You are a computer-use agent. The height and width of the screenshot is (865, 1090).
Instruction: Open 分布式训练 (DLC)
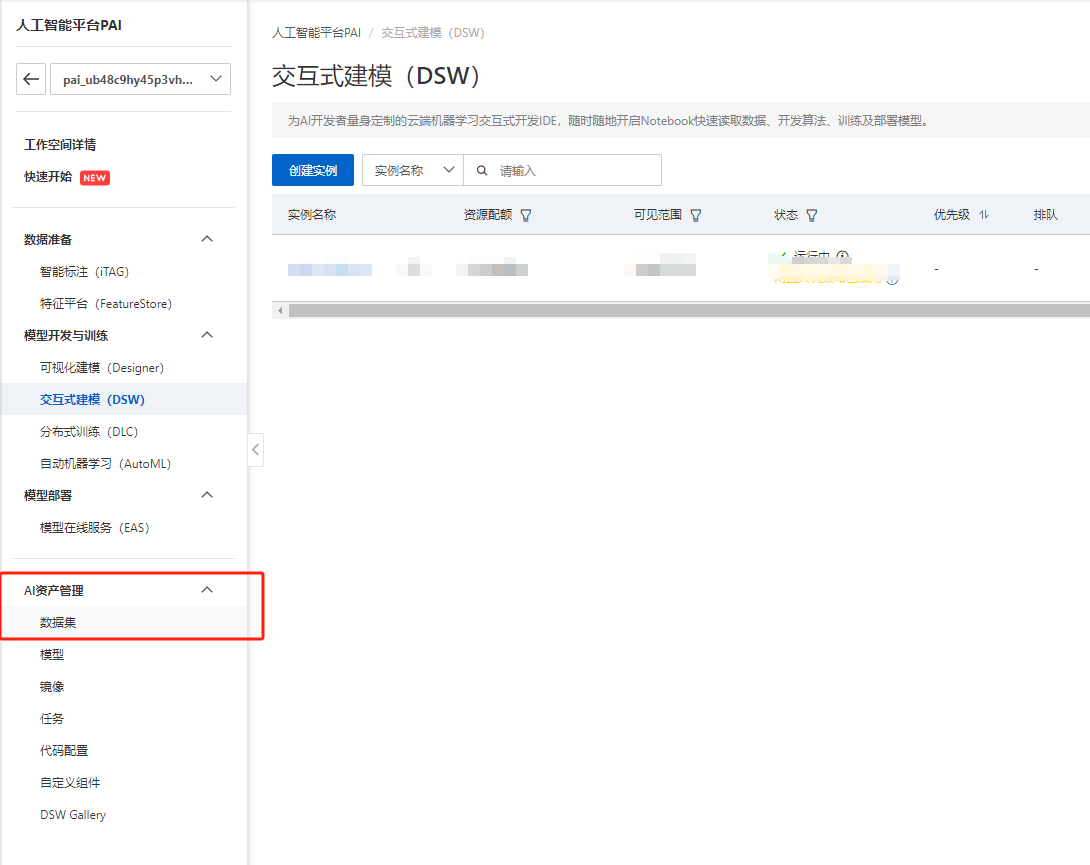(89, 431)
